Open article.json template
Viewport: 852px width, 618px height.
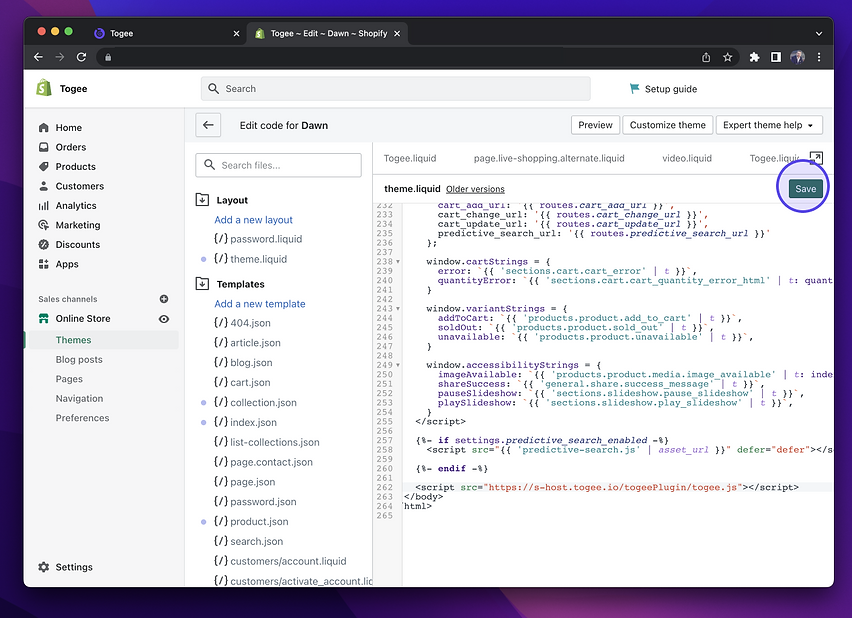click(x=247, y=343)
